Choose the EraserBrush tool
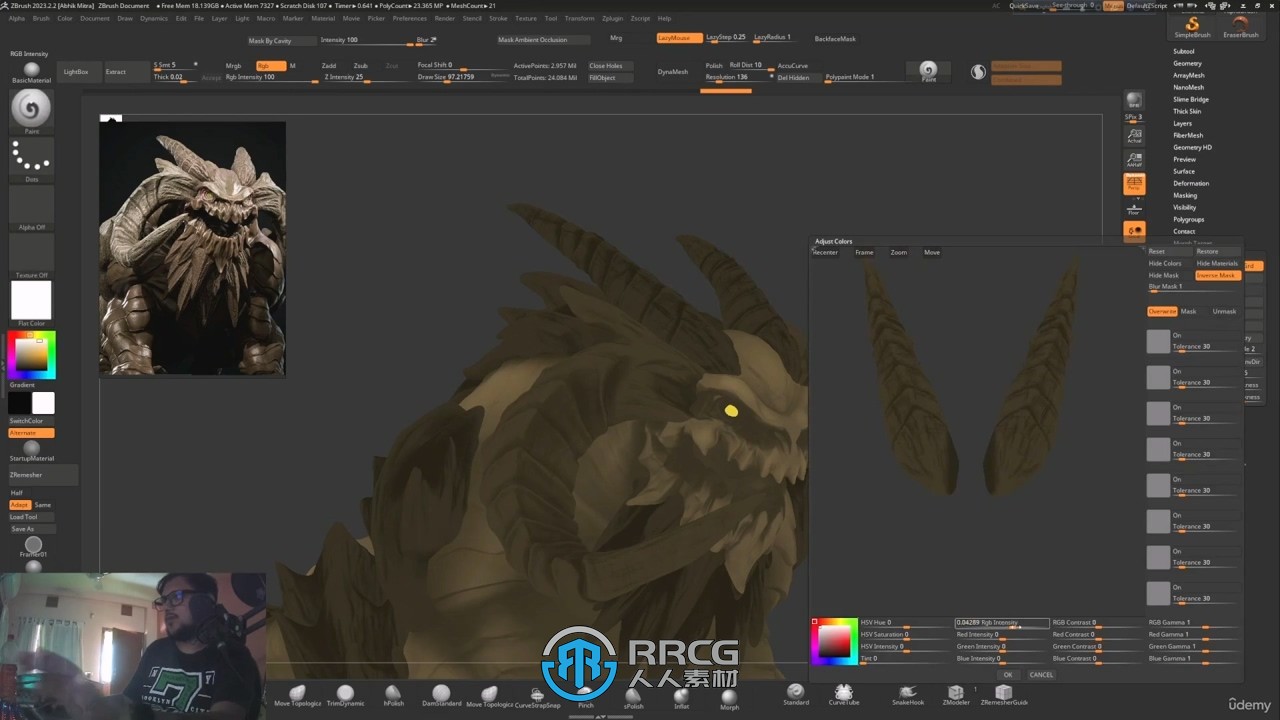This screenshot has width=1280, height=720. 1240,26
